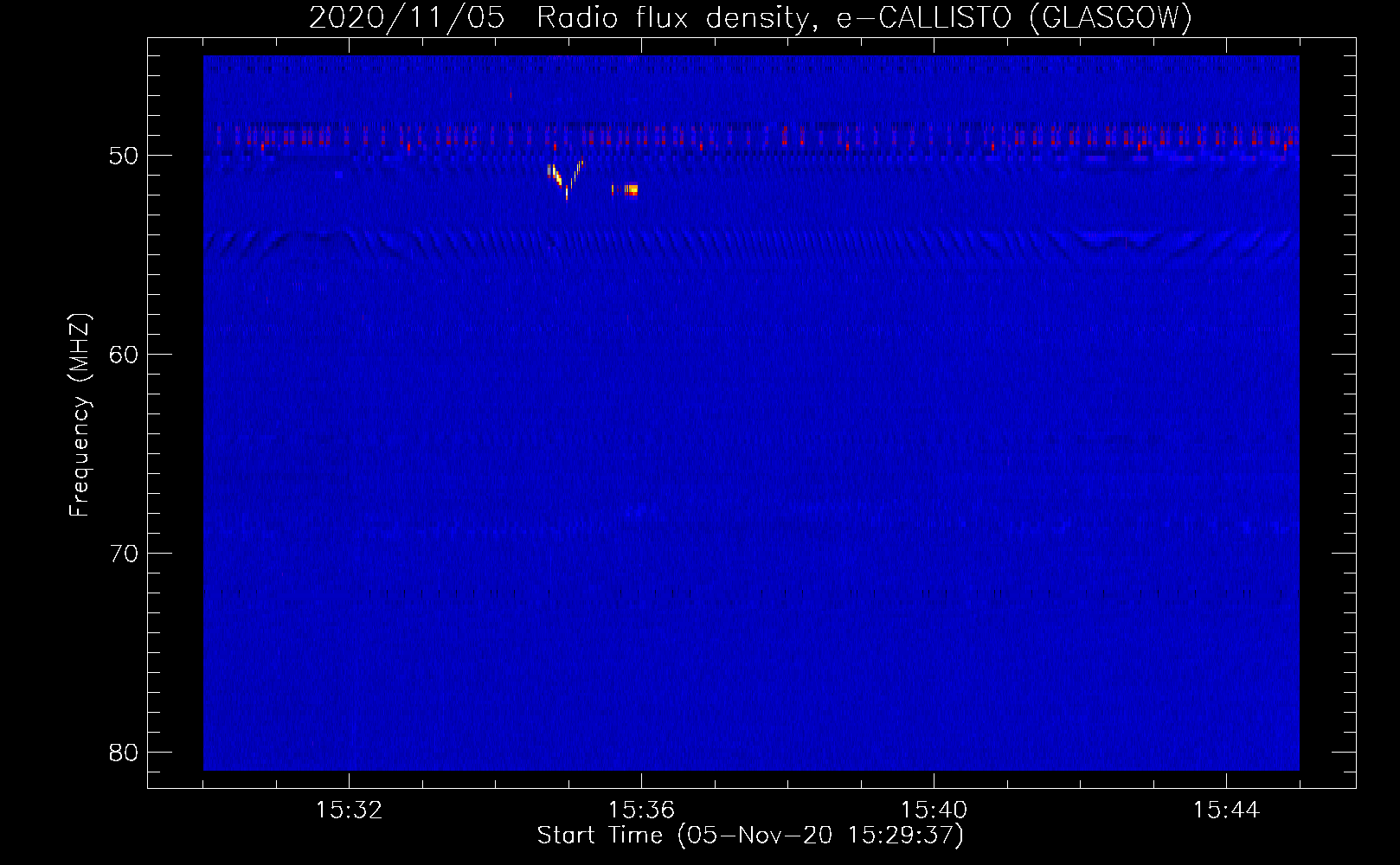Select the 'Frequency (MHZ)' axis label
The image size is (1400, 865).
[x=79, y=415]
